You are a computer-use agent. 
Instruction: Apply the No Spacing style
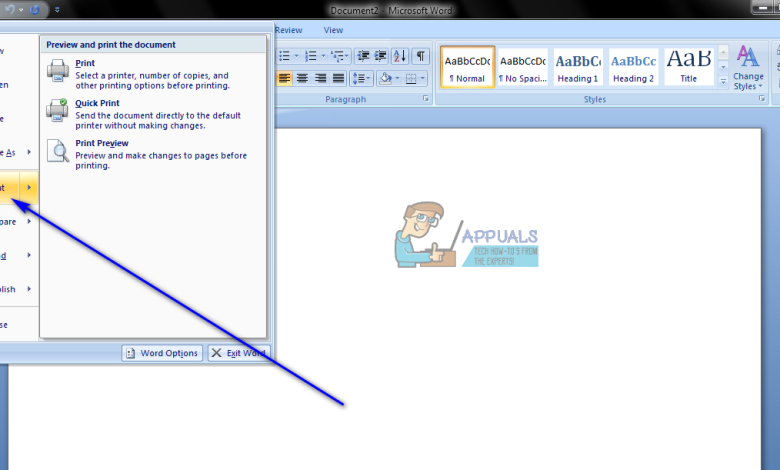523,67
